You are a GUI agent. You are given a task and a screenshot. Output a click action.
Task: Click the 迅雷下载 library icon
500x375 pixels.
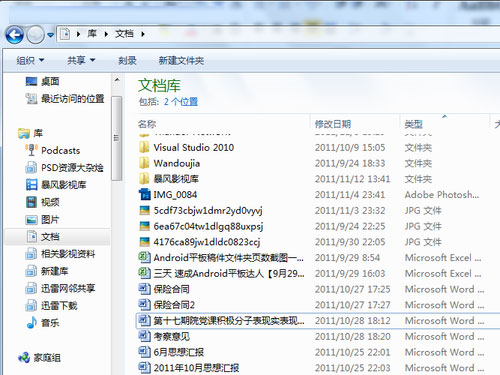pos(31,305)
